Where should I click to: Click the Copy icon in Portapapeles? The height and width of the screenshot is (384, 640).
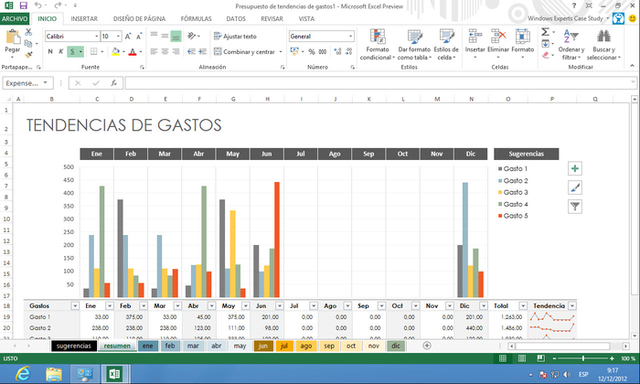click(28, 43)
